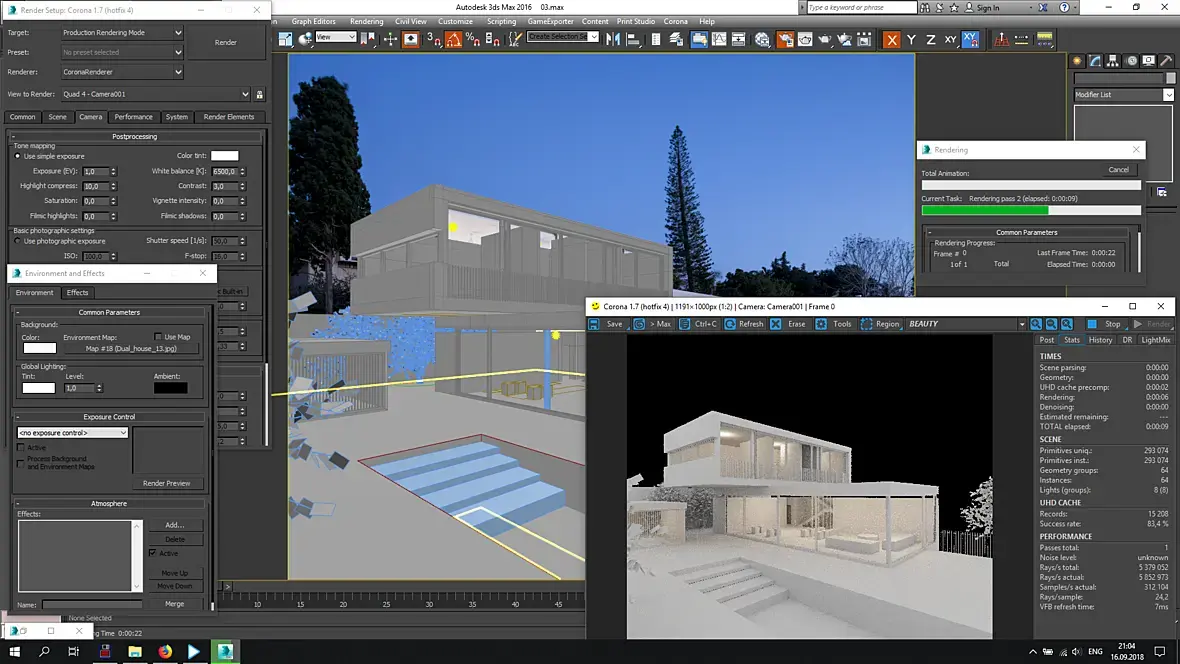Toggle Exposure Control Active checkbox
The width and height of the screenshot is (1180, 664).
click(21, 447)
